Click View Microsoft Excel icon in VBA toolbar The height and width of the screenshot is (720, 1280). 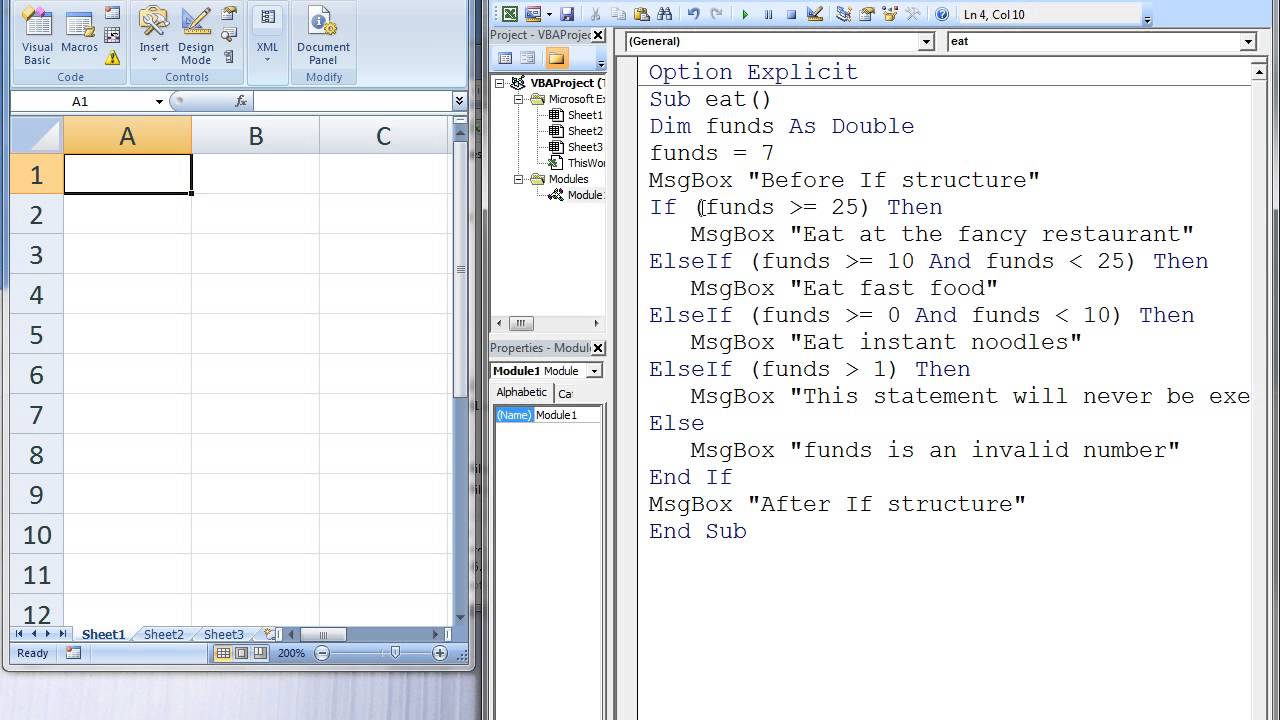click(x=510, y=14)
